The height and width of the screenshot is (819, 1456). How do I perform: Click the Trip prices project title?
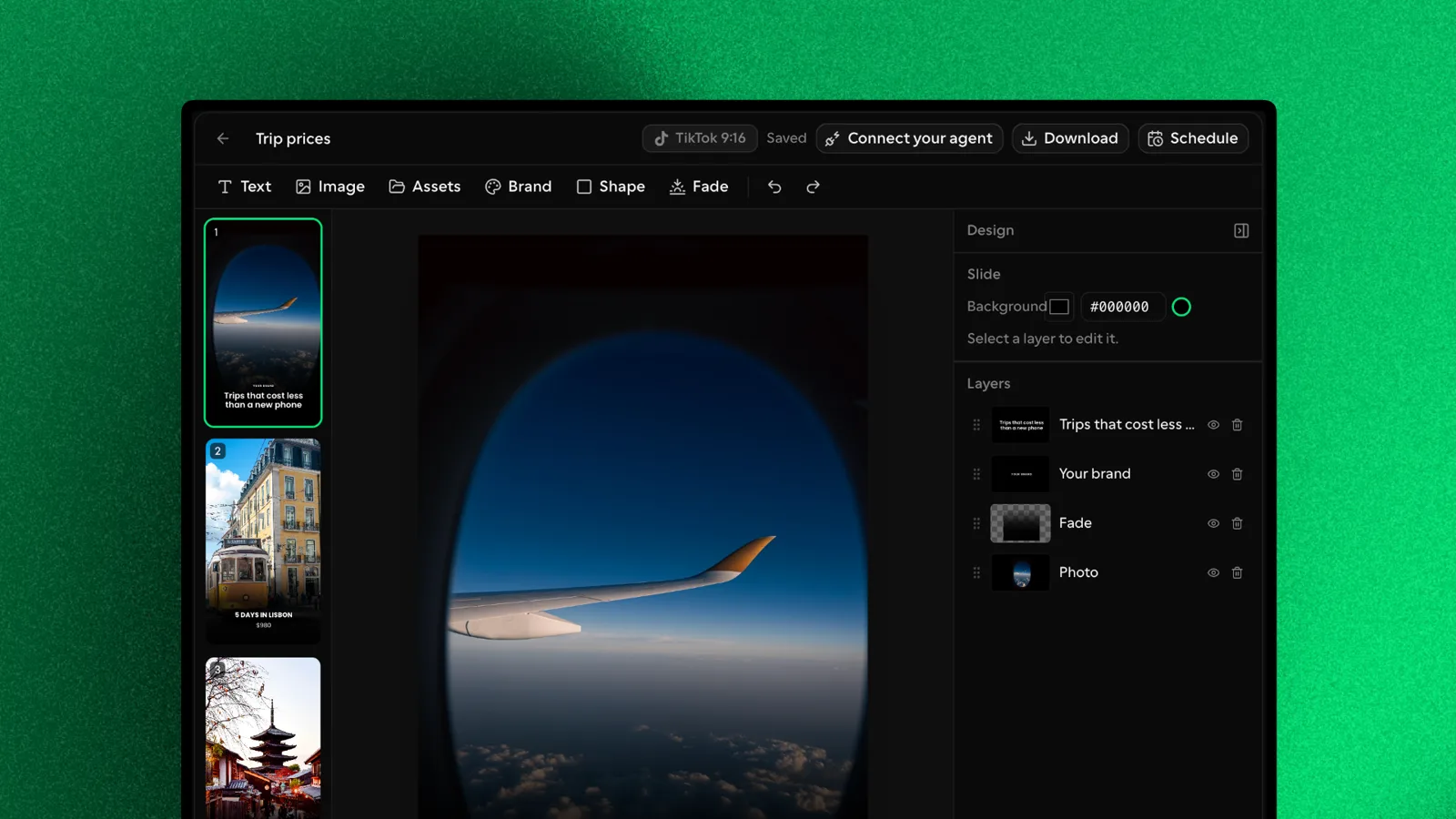(293, 138)
